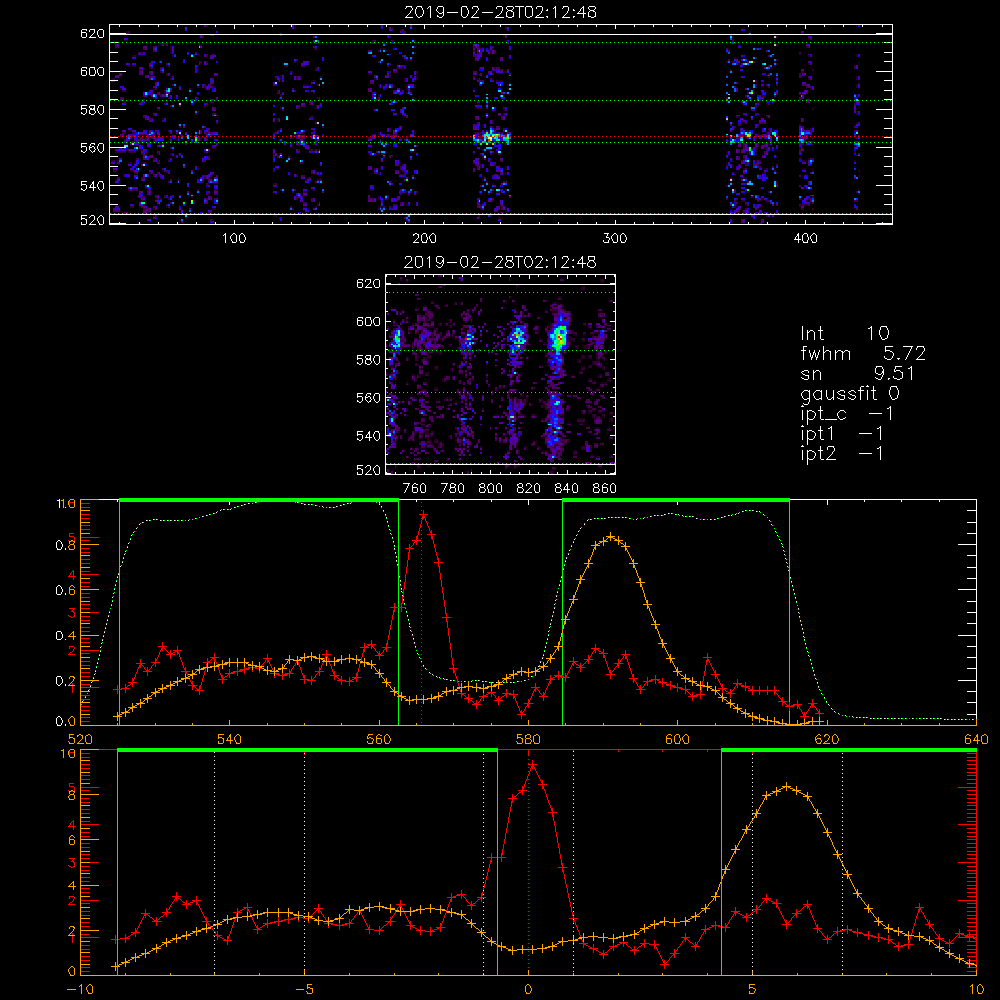Image resolution: width=1000 pixels, height=1000 pixels.
Task: Click orange y-axis label 0.8
Action: point(66,545)
